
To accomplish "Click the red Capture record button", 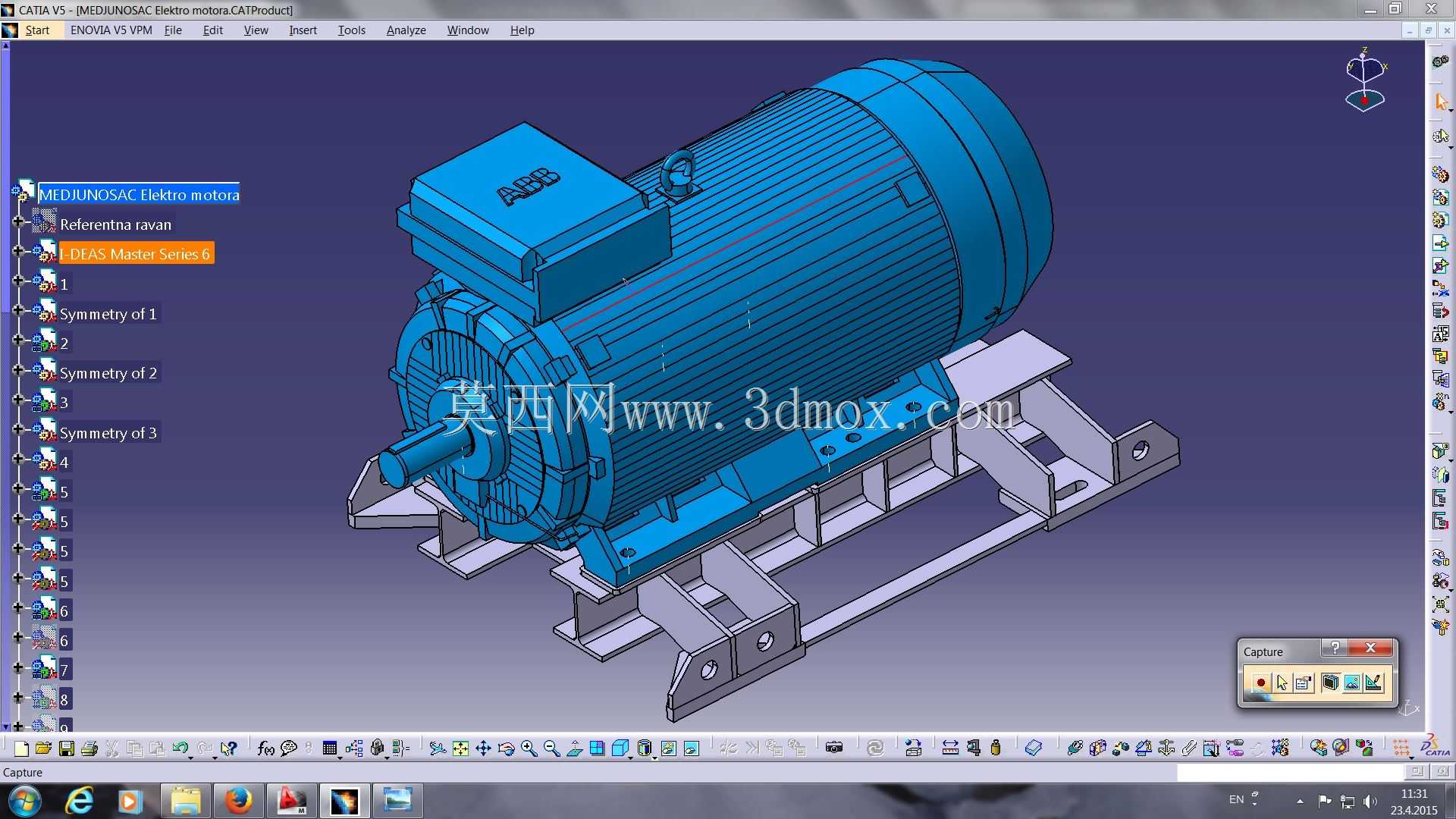I will pyautogui.click(x=1260, y=682).
